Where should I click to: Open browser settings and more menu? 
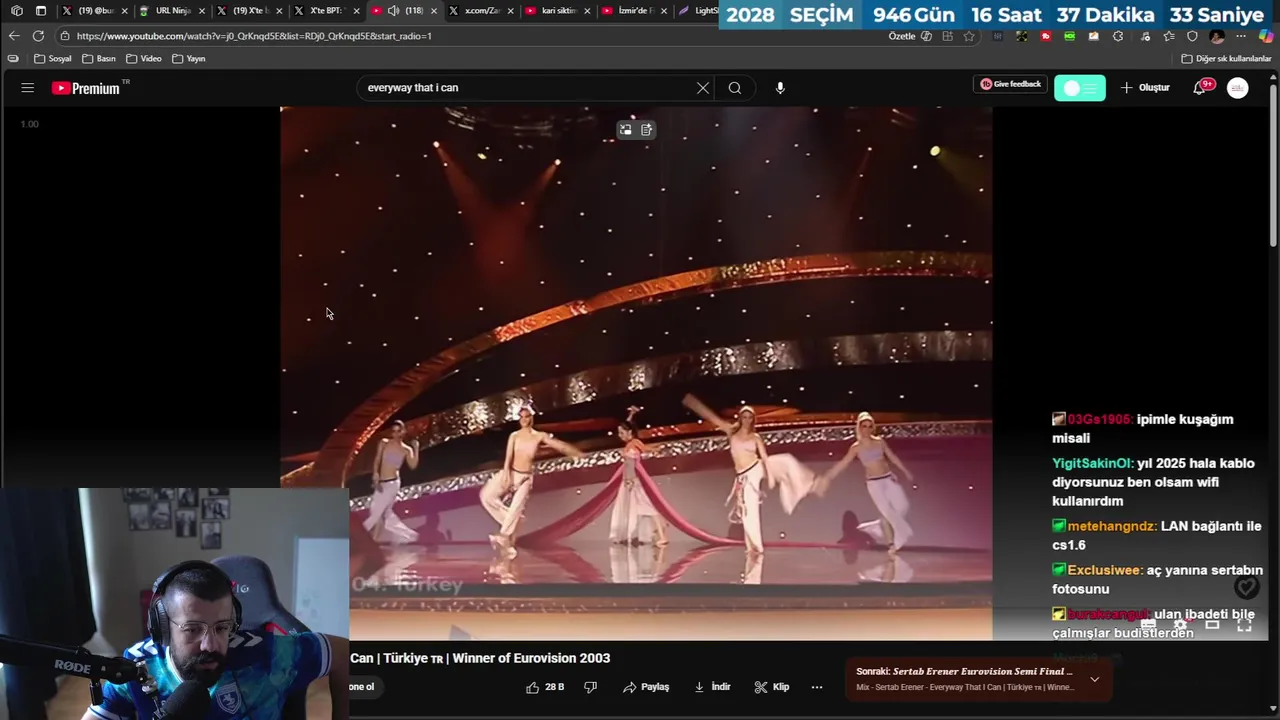(x=1241, y=36)
